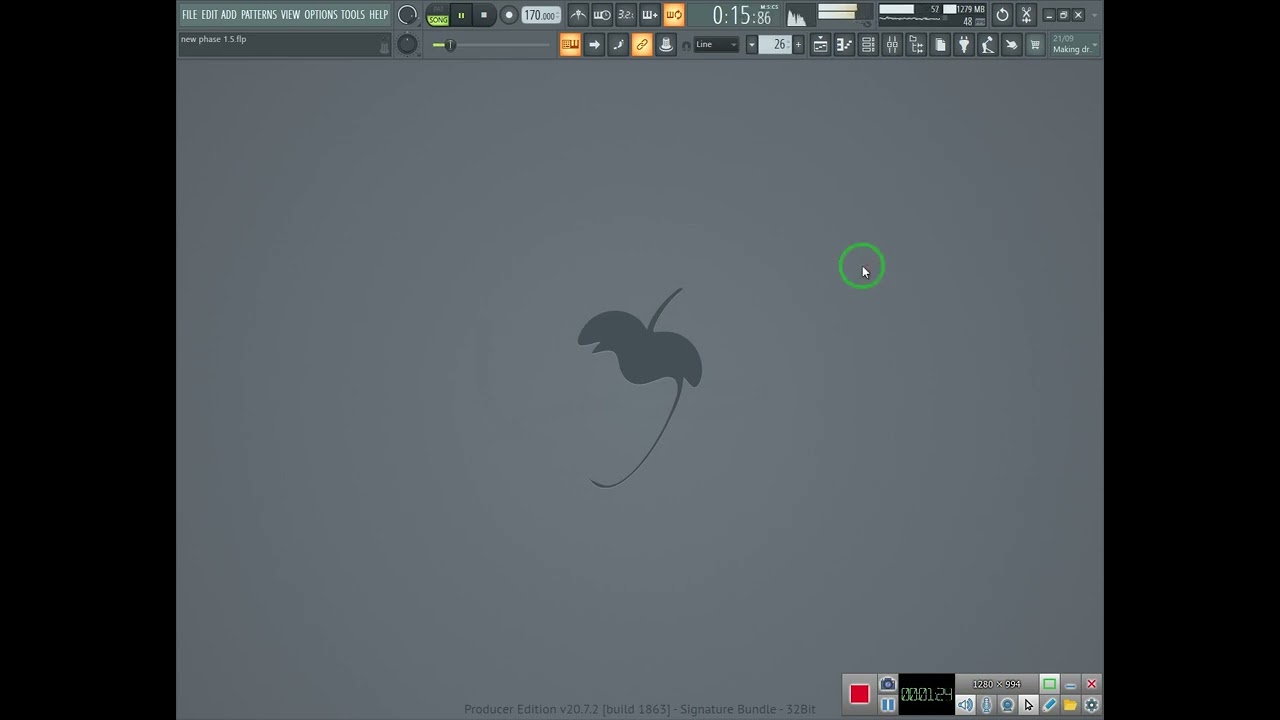Open the FILE menu
Screen dimensions: 1280x720
(189, 15)
